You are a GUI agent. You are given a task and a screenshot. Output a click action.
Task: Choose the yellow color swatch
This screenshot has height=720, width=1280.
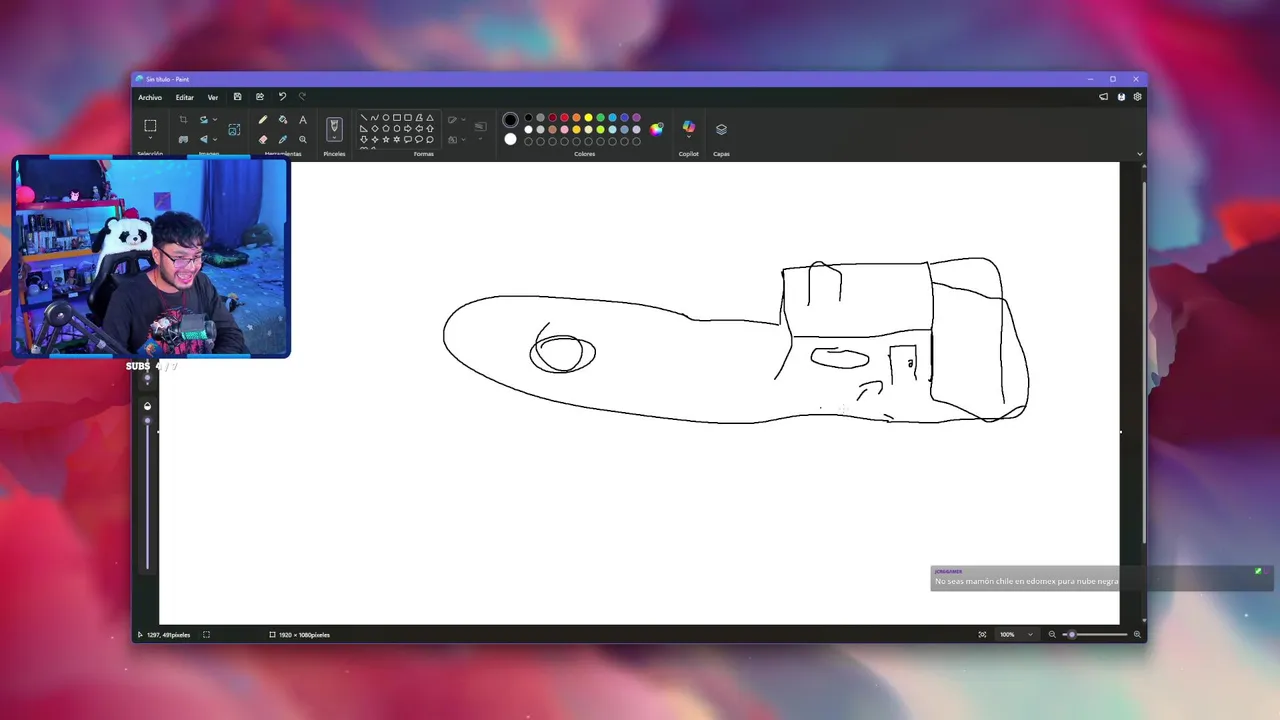pos(588,118)
